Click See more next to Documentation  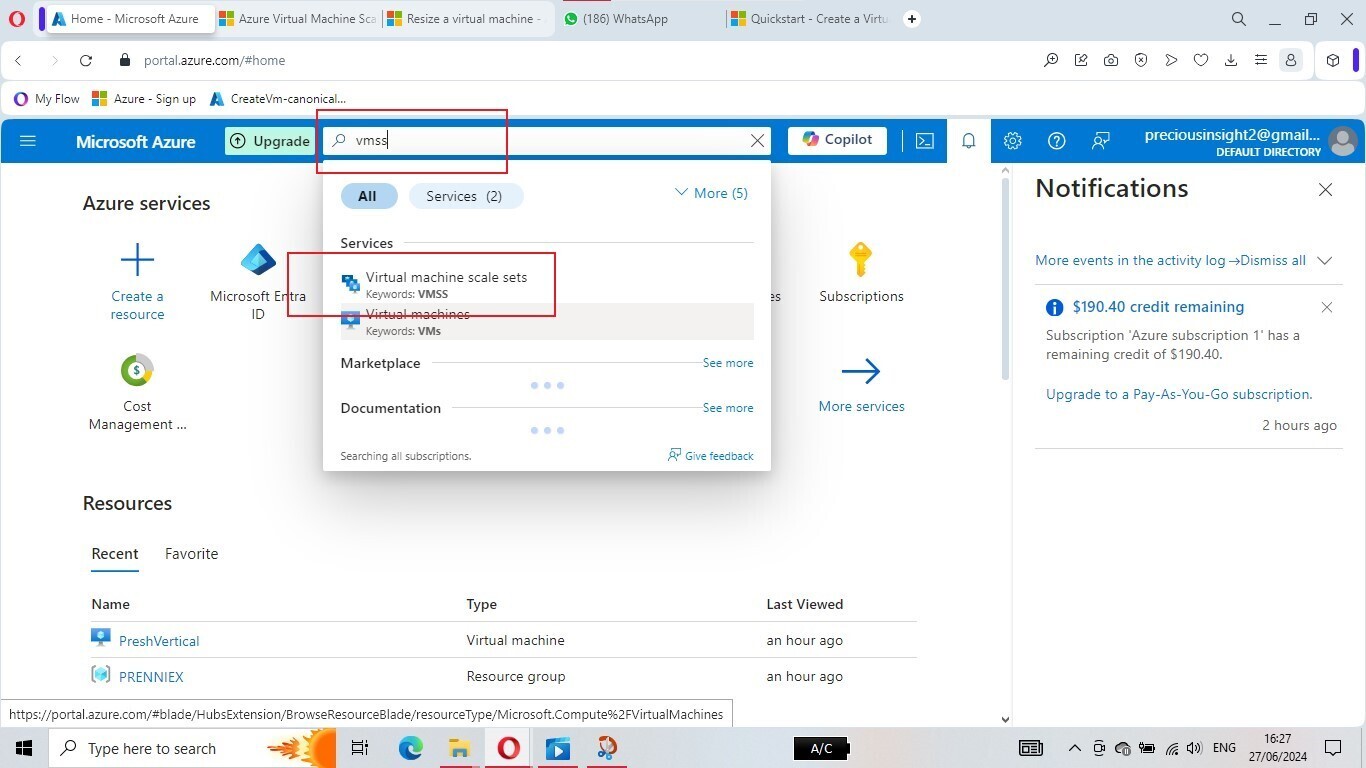(728, 408)
